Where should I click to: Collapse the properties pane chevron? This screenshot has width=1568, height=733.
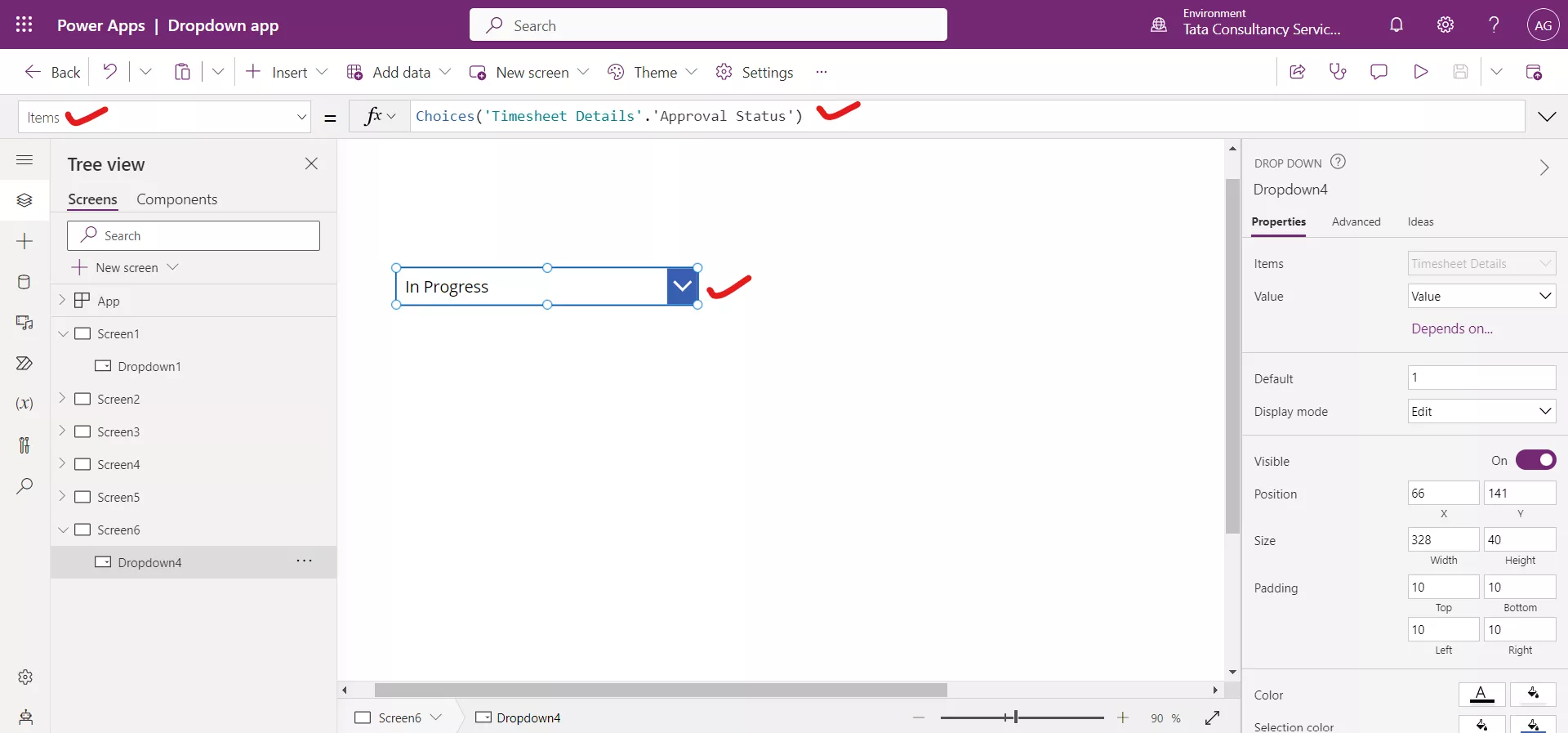[x=1544, y=168]
